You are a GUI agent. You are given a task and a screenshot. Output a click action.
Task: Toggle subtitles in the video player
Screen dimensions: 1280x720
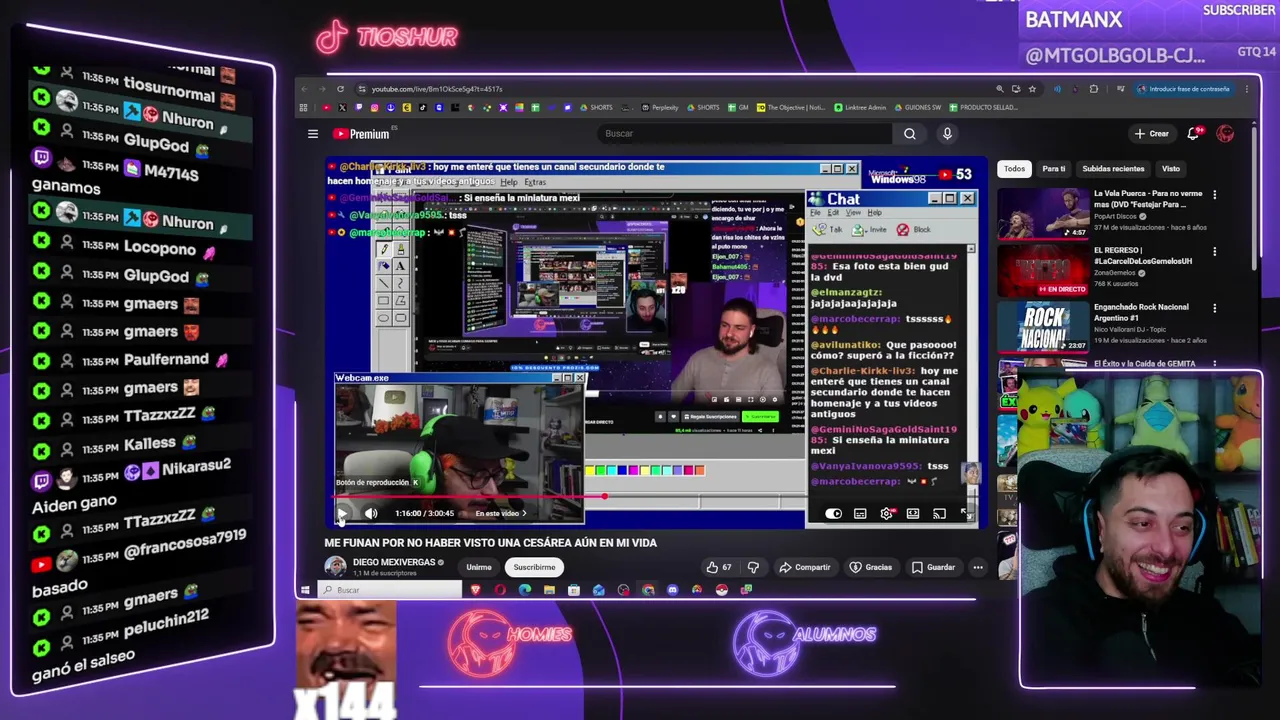(x=860, y=514)
